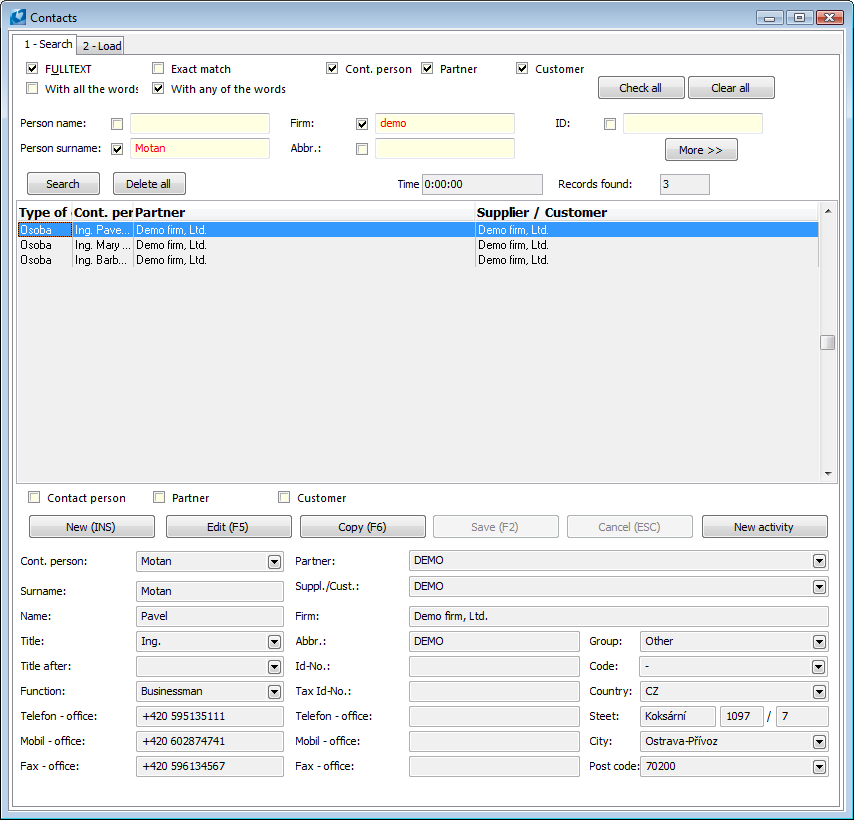Screen dimensions: 854x820
Task: Select the Ing. Mary result row
Action: point(418,245)
